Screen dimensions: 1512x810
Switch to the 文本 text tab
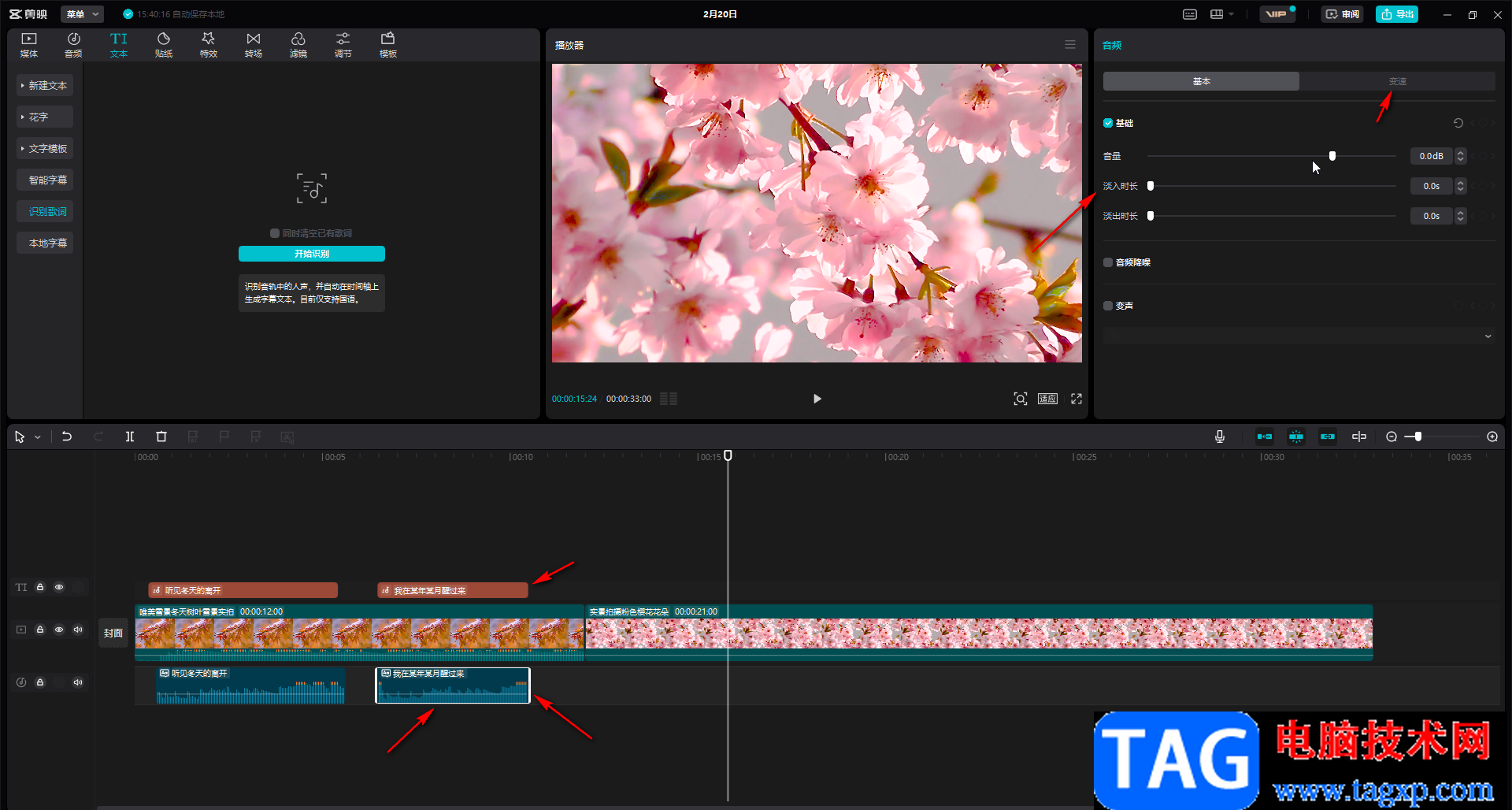click(119, 45)
